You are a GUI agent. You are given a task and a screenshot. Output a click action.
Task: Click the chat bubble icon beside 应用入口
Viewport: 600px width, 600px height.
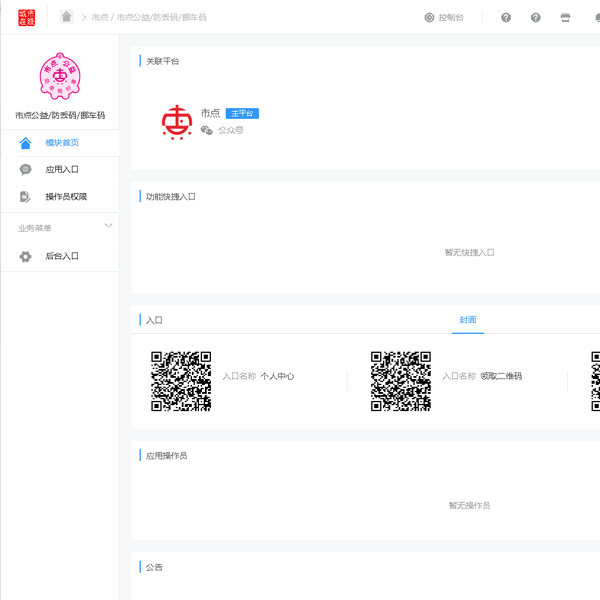[25, 170]
